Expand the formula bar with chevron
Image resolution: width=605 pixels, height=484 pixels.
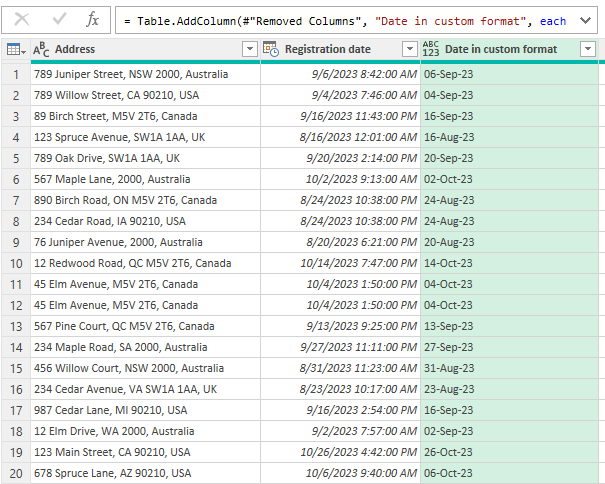(585, 20)
